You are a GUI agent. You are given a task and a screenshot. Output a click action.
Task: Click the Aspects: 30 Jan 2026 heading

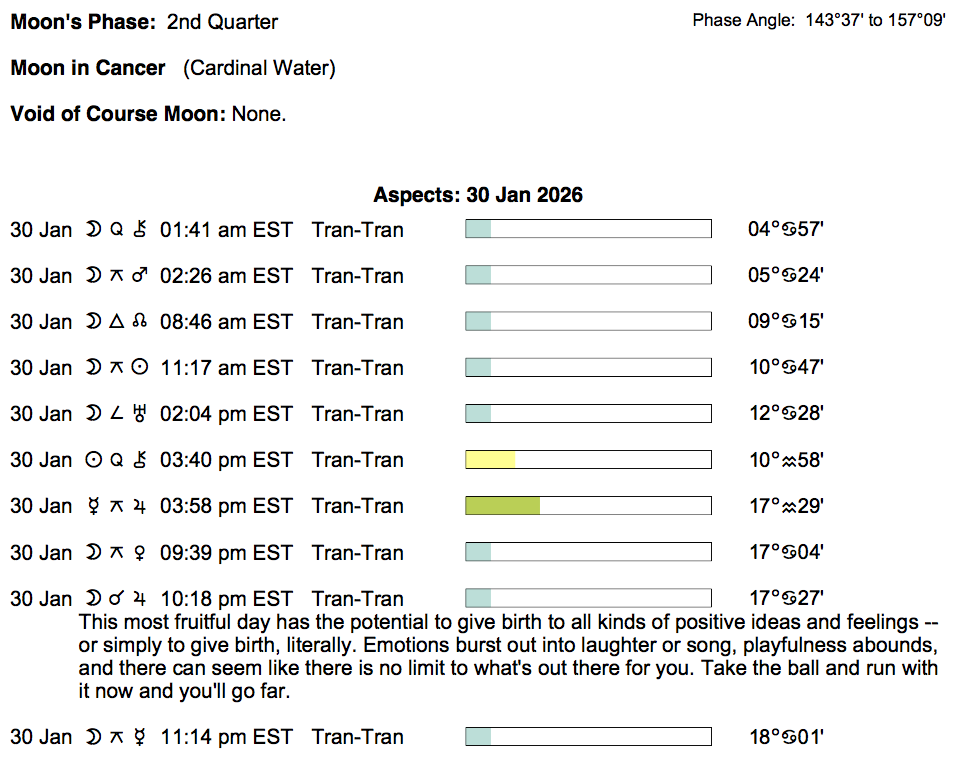coord(478,195)
